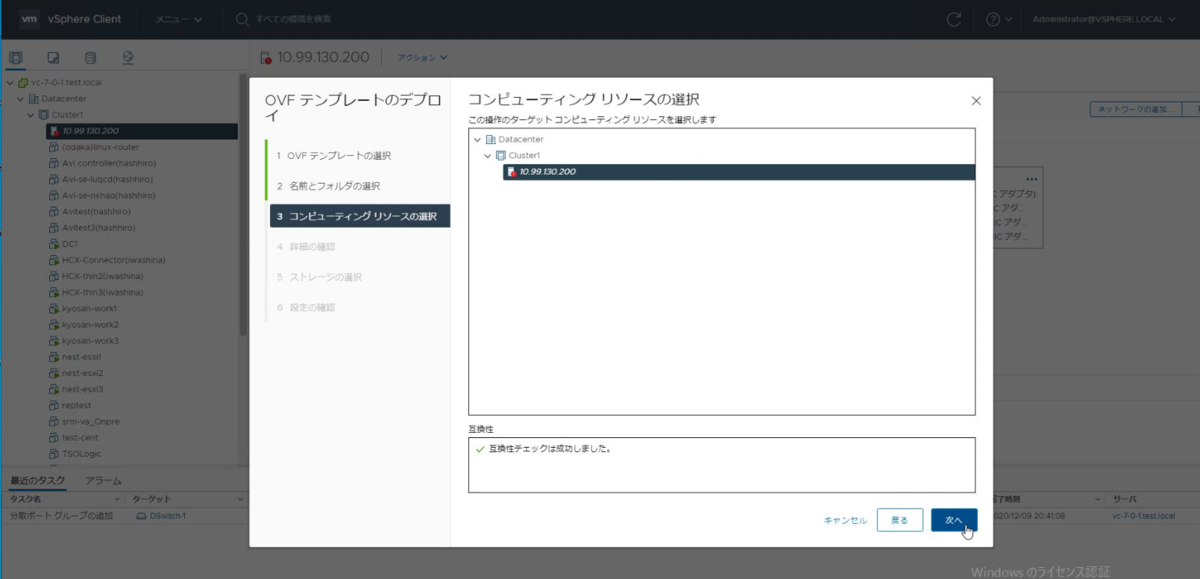Click VM icon of Avitest(hashhiro)
1200x579 pixels.
pos(54,212)
